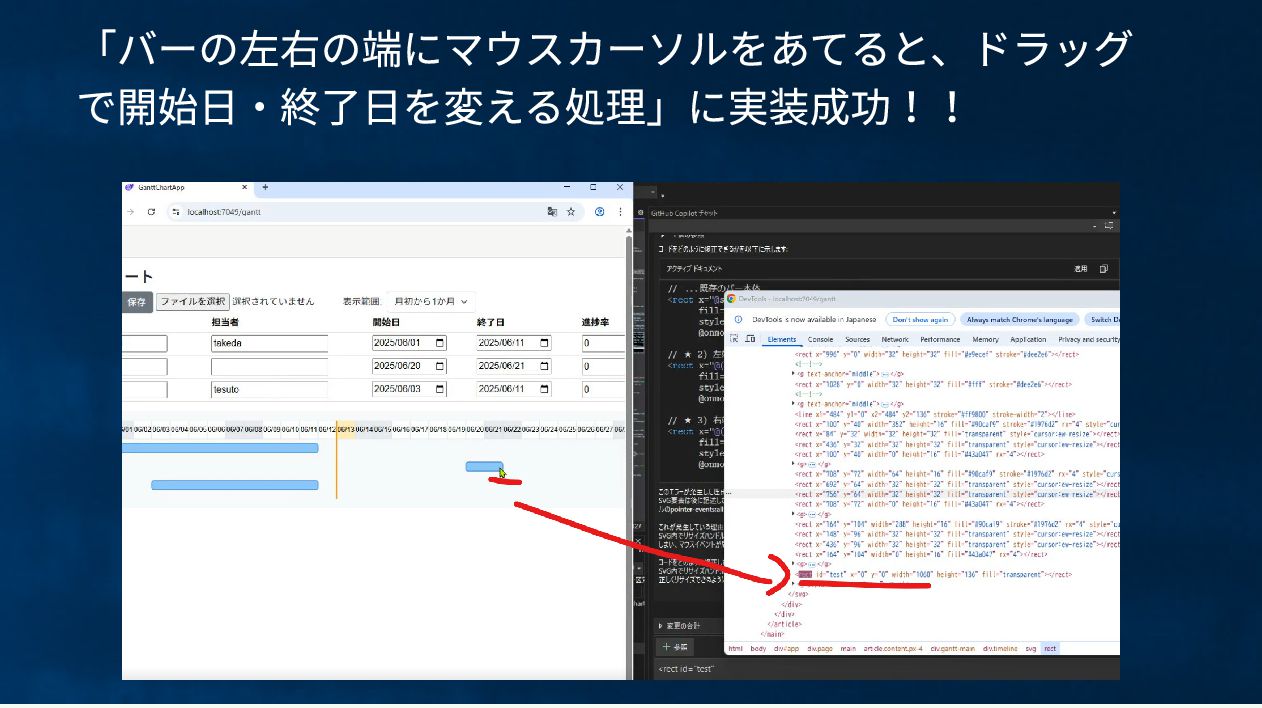Image resolution: width=1262 pixels, height=708 pixels.
Task: Click the translate page icon in address bar
Action: 551,212
